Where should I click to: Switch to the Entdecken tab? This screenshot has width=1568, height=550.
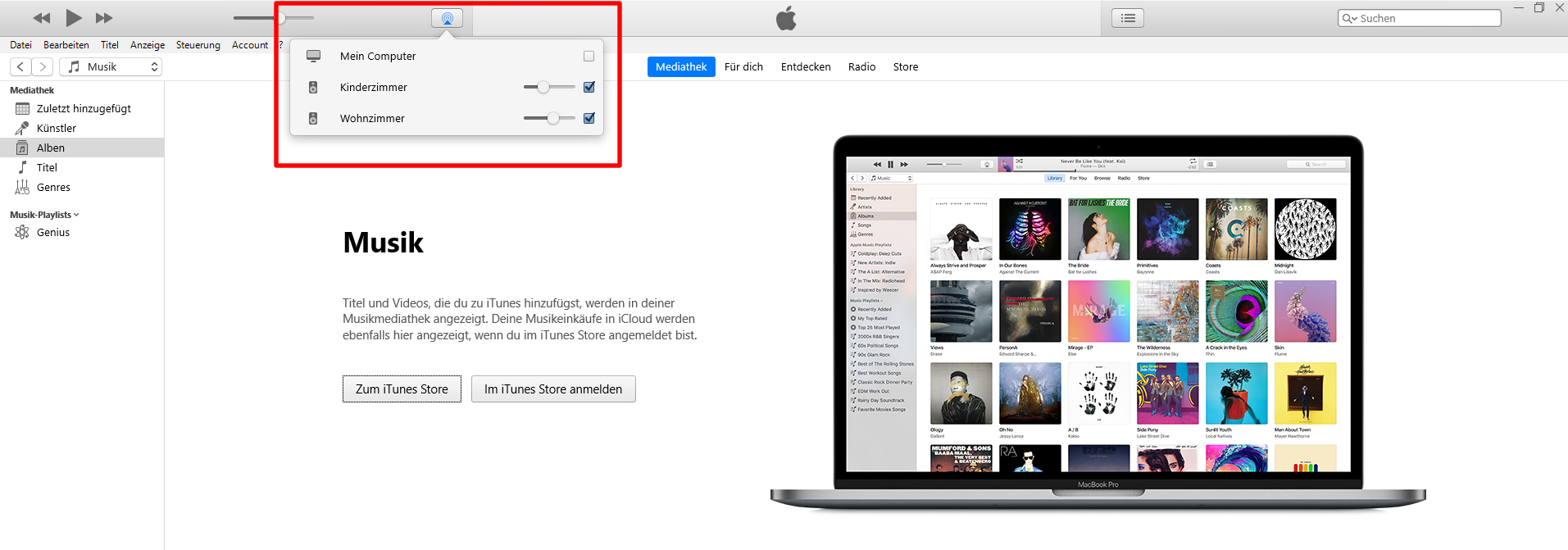coord(806,67)
